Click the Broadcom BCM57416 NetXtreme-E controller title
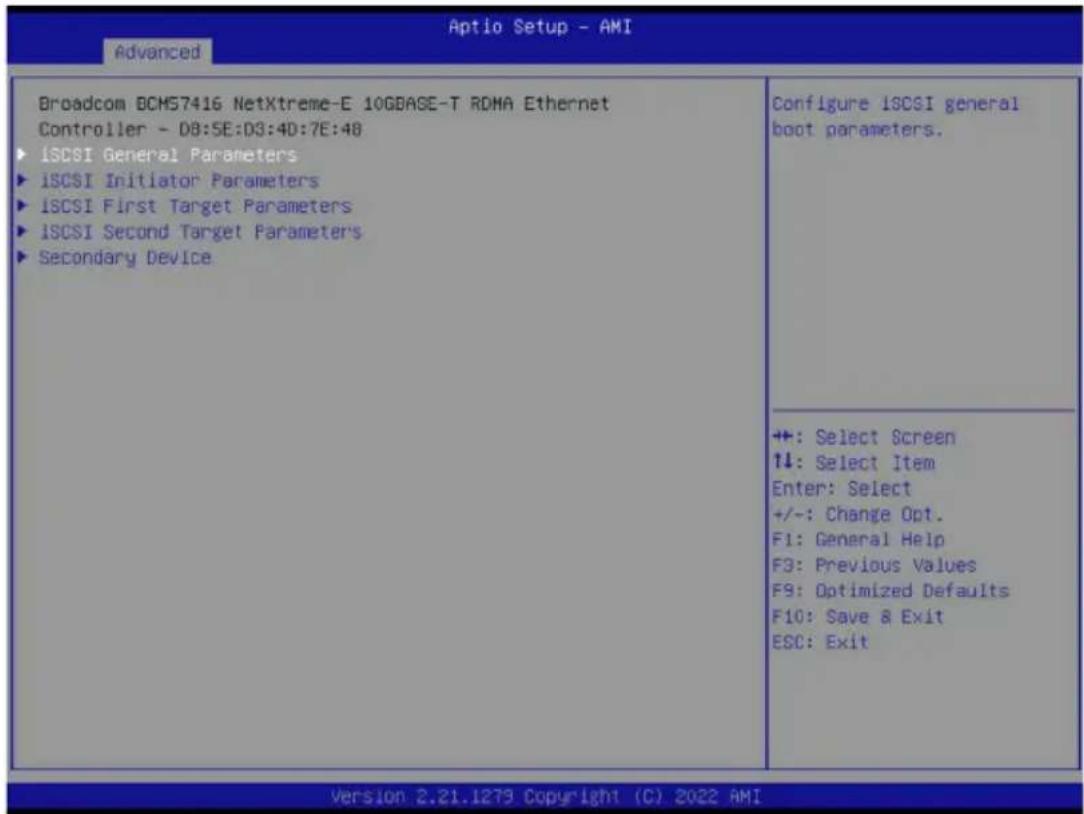The height and width of the screenshot is (814, 1084). point(324,104)
